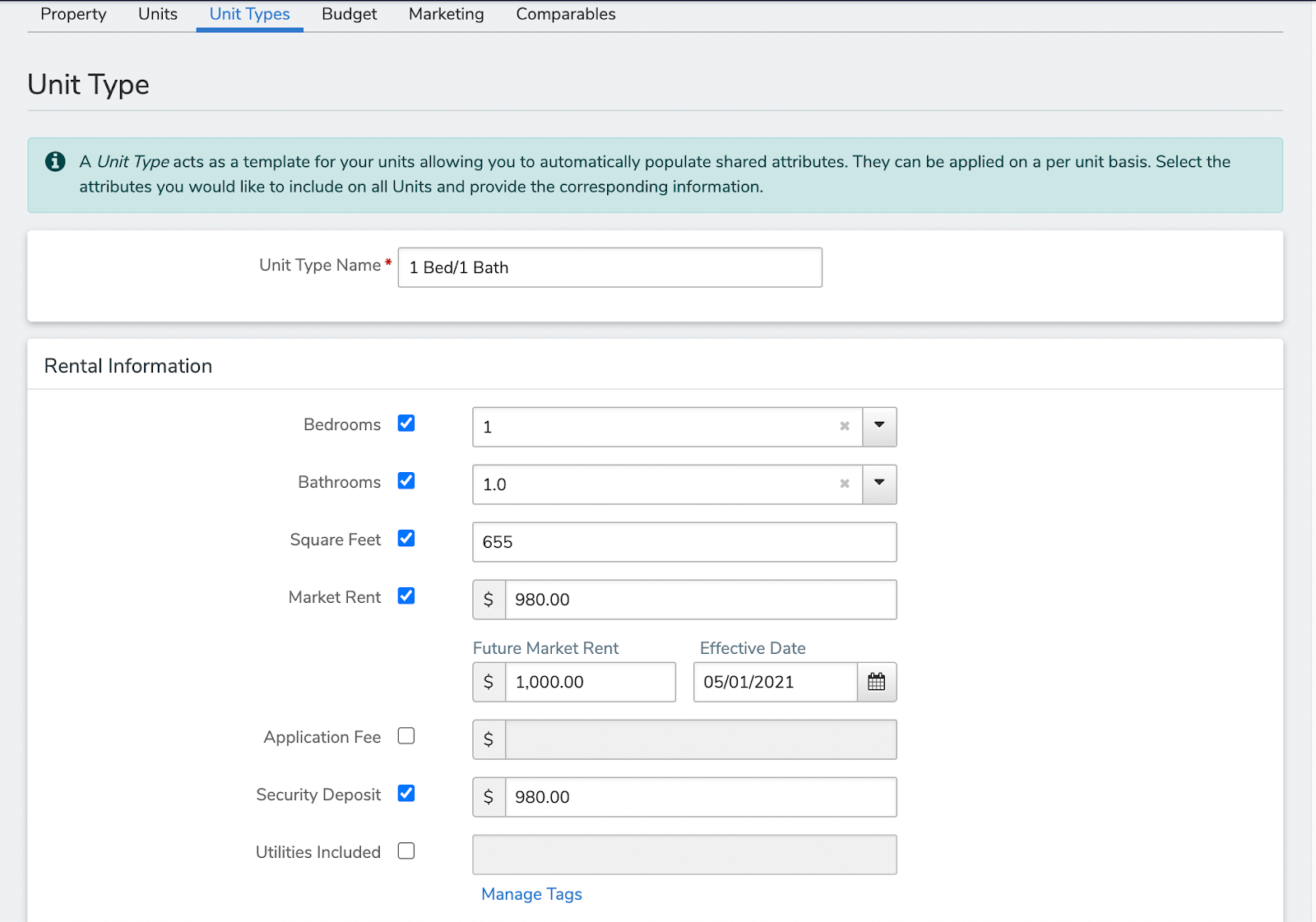This screenshot has width=1316, height=922.
Task: Enable the Application Fee checkbox
Action: [405, 736]
